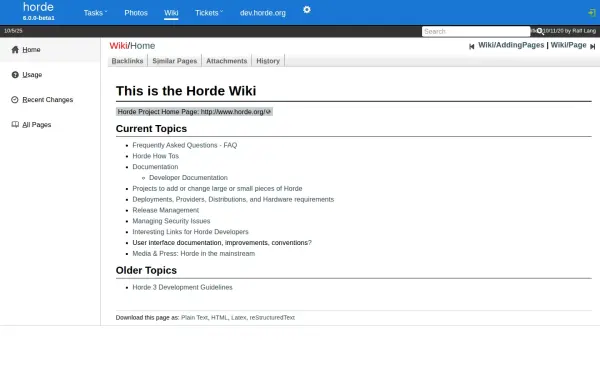Open the Horde How Tos link
600x375 pixels.
coord(155,156)
